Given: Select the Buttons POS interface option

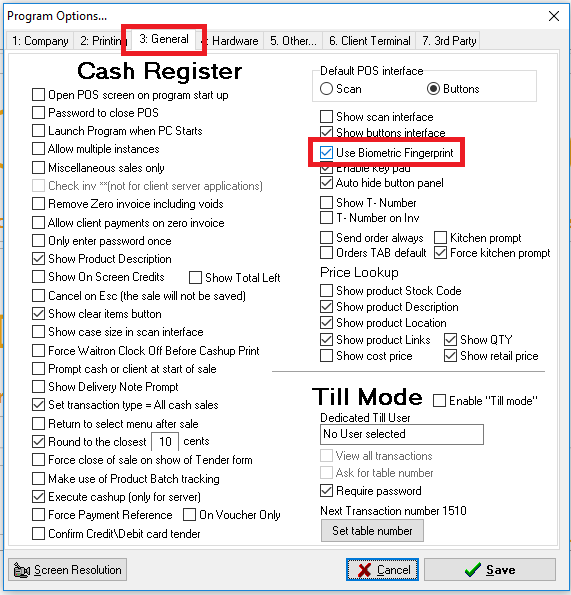Looking at the screenshot, I should coord(433,89).
